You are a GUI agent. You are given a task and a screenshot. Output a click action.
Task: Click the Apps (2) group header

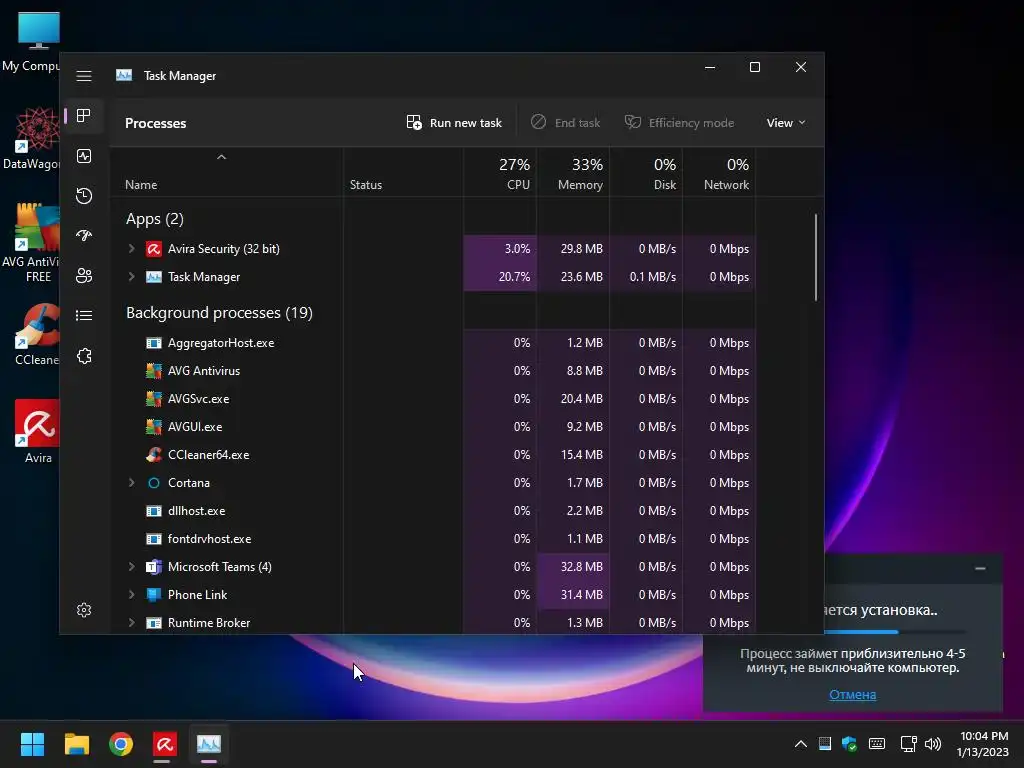[x=155, y=219]
